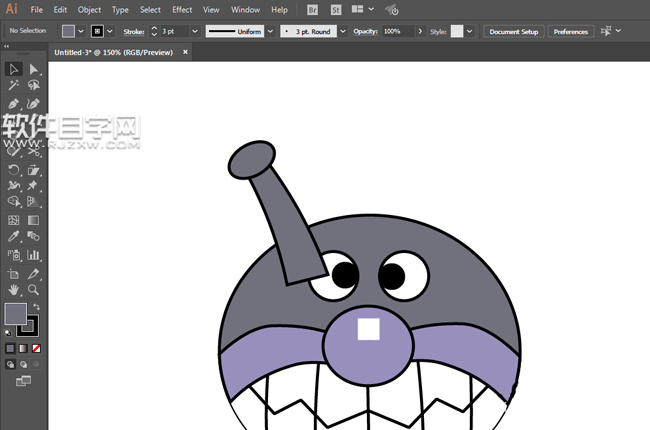Switch paint mode to Gradient
This screenshot has width=650, height=430.
(24, 348)
